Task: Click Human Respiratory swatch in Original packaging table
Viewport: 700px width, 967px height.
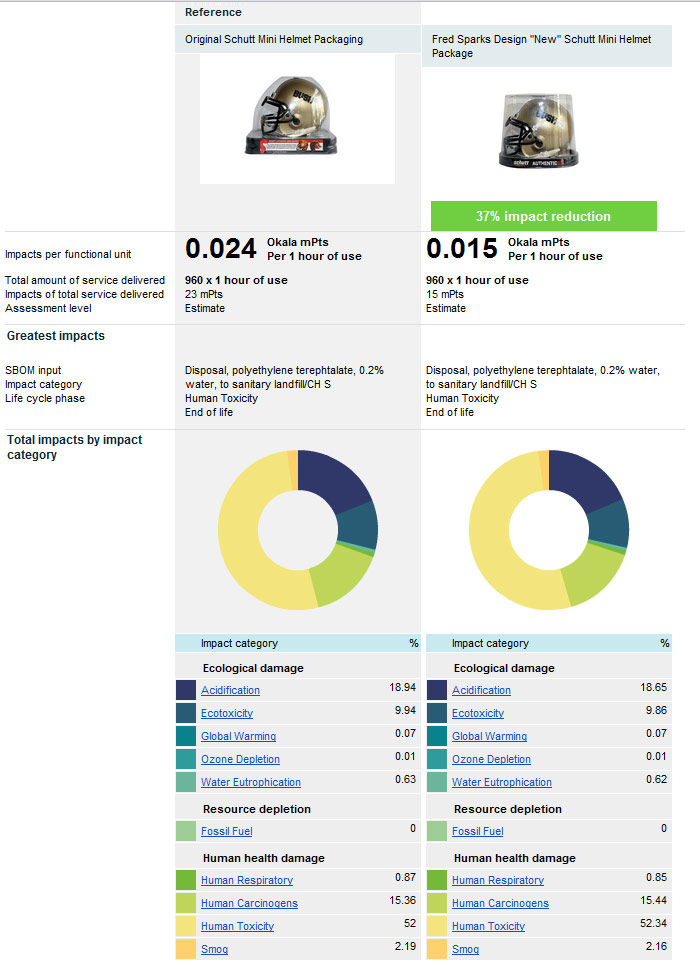Action: click(186, 880)
